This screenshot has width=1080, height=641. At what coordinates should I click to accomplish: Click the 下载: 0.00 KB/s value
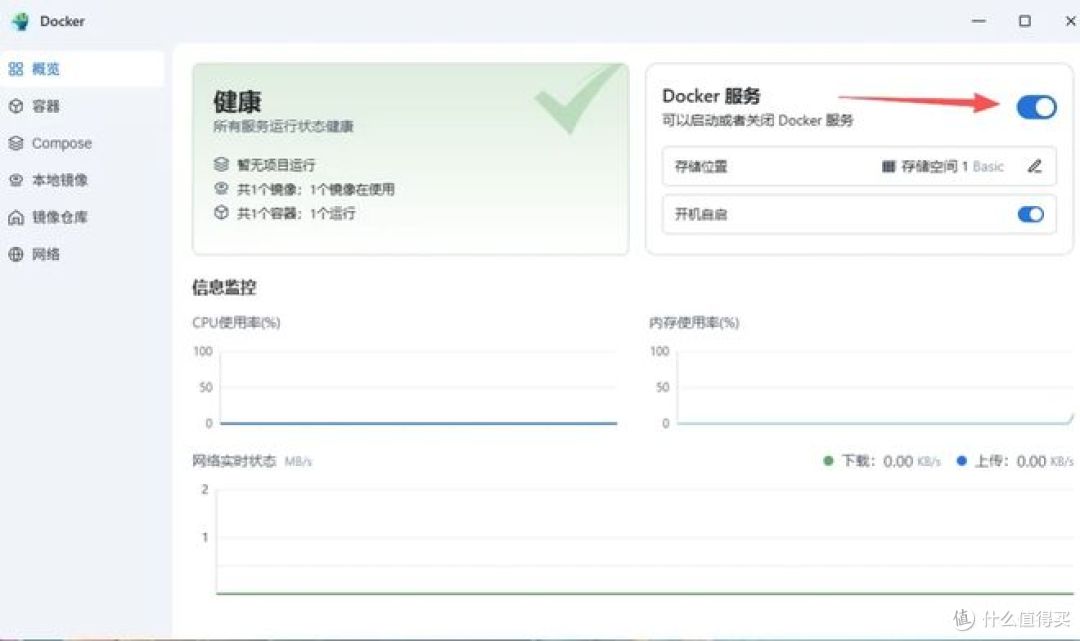coord(891,461)
